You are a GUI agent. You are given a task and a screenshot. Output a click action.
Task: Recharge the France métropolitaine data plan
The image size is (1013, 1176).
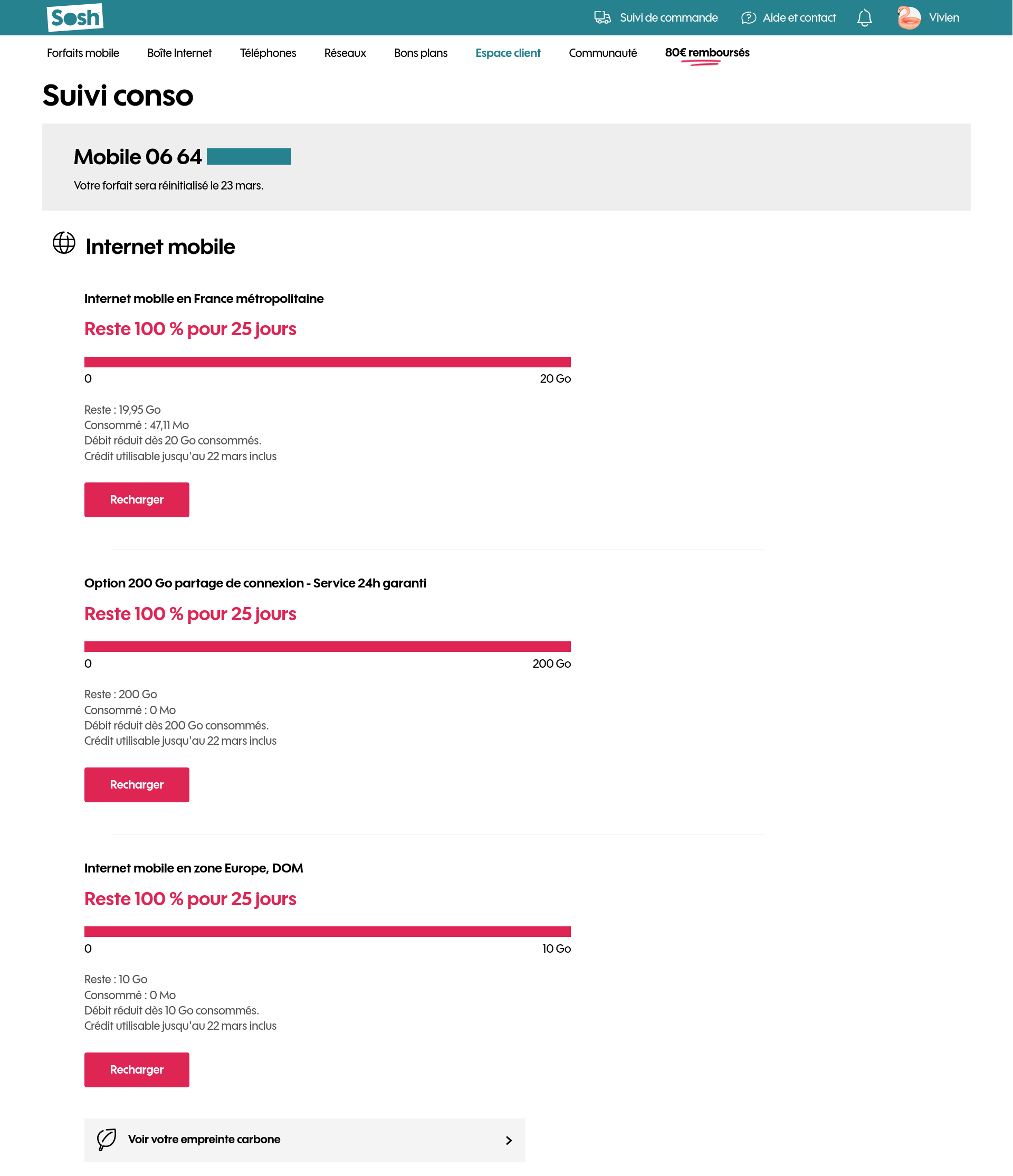137,500
